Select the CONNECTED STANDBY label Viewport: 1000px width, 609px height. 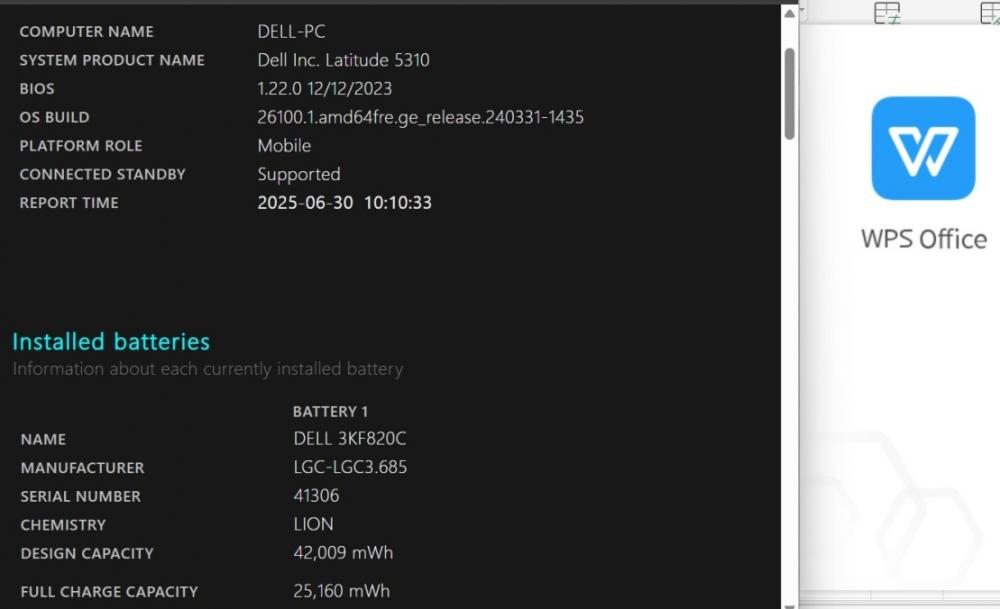102,175
